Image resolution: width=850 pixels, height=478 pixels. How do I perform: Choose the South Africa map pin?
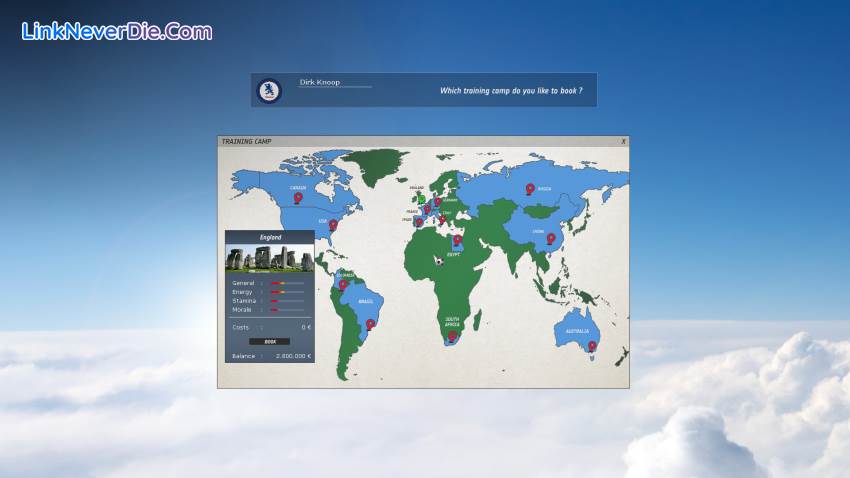coord(451,337)
